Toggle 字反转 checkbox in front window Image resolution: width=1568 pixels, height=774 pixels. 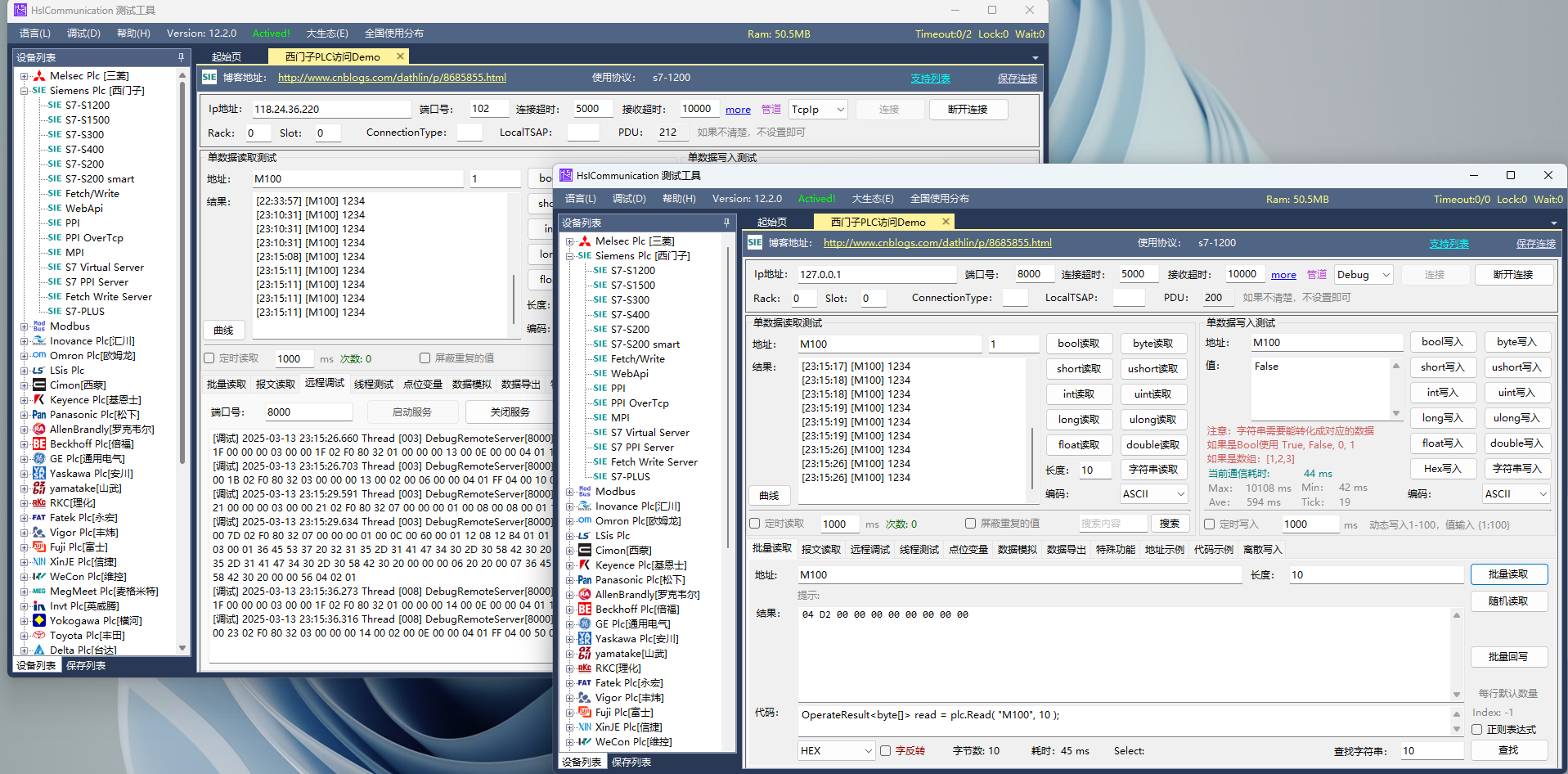click(x=886, y=751)
